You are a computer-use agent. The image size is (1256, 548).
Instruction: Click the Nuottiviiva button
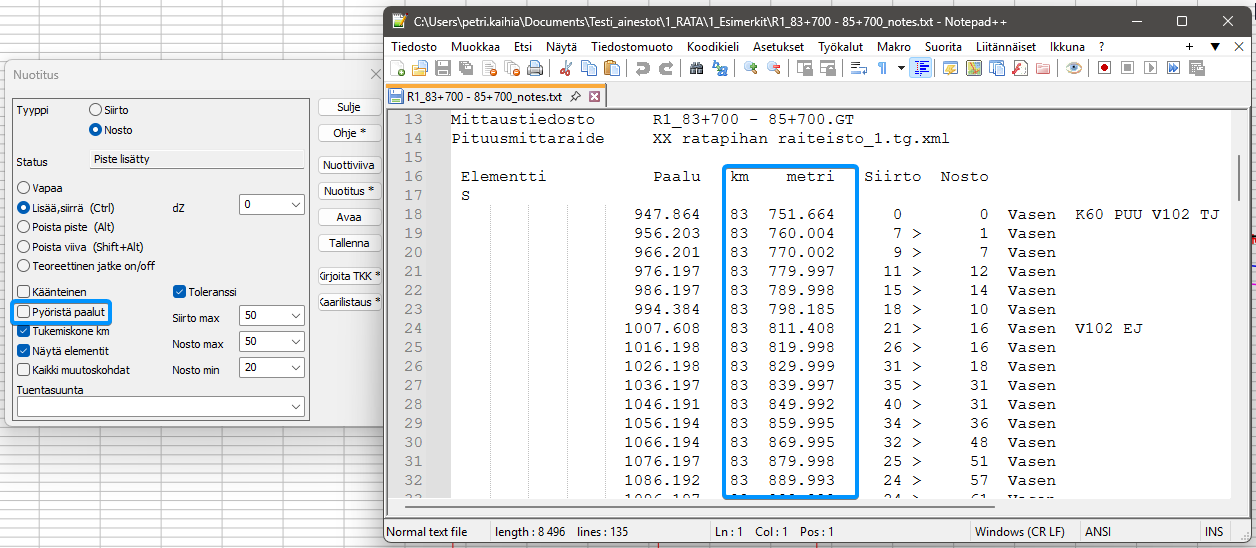click(x=349, y=166)
